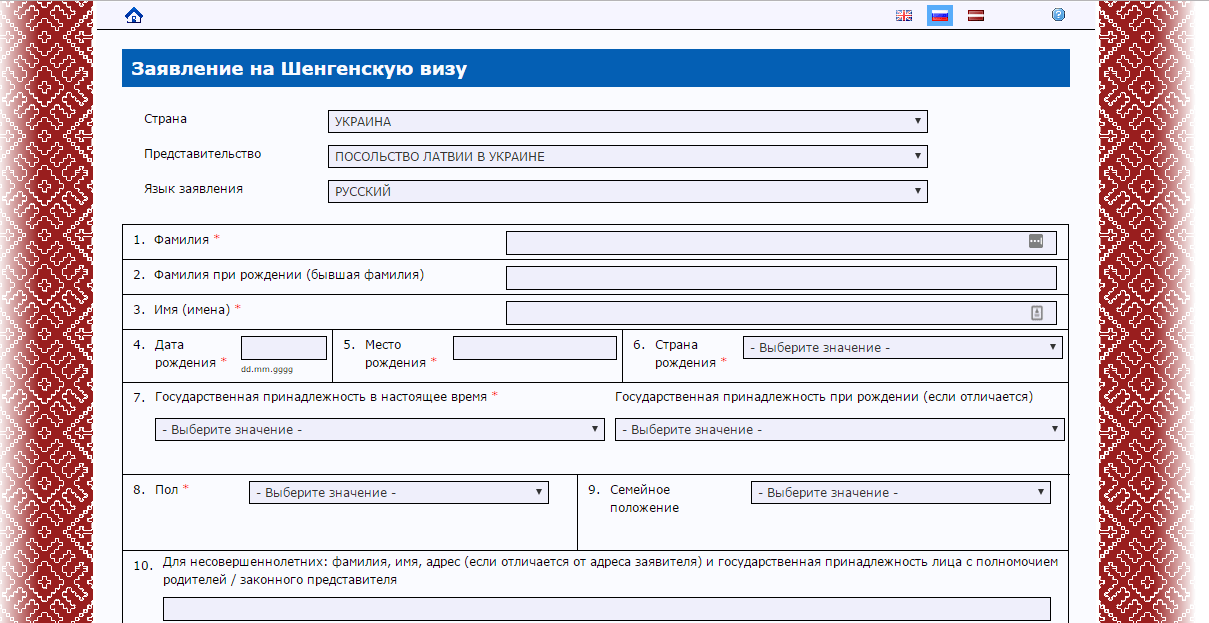Open help via the blue question mark
This screenshot has width=1209, height=623.
click(1058, 15)
